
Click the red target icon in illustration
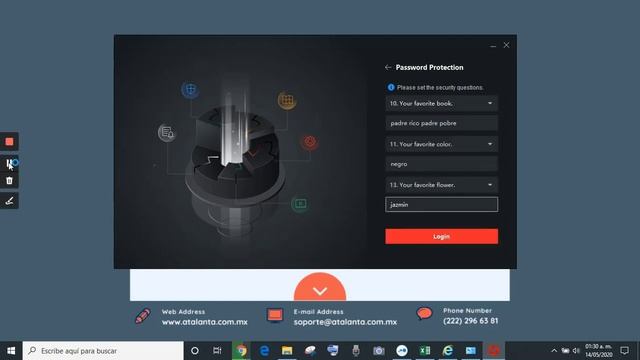[x=310, y=142]
